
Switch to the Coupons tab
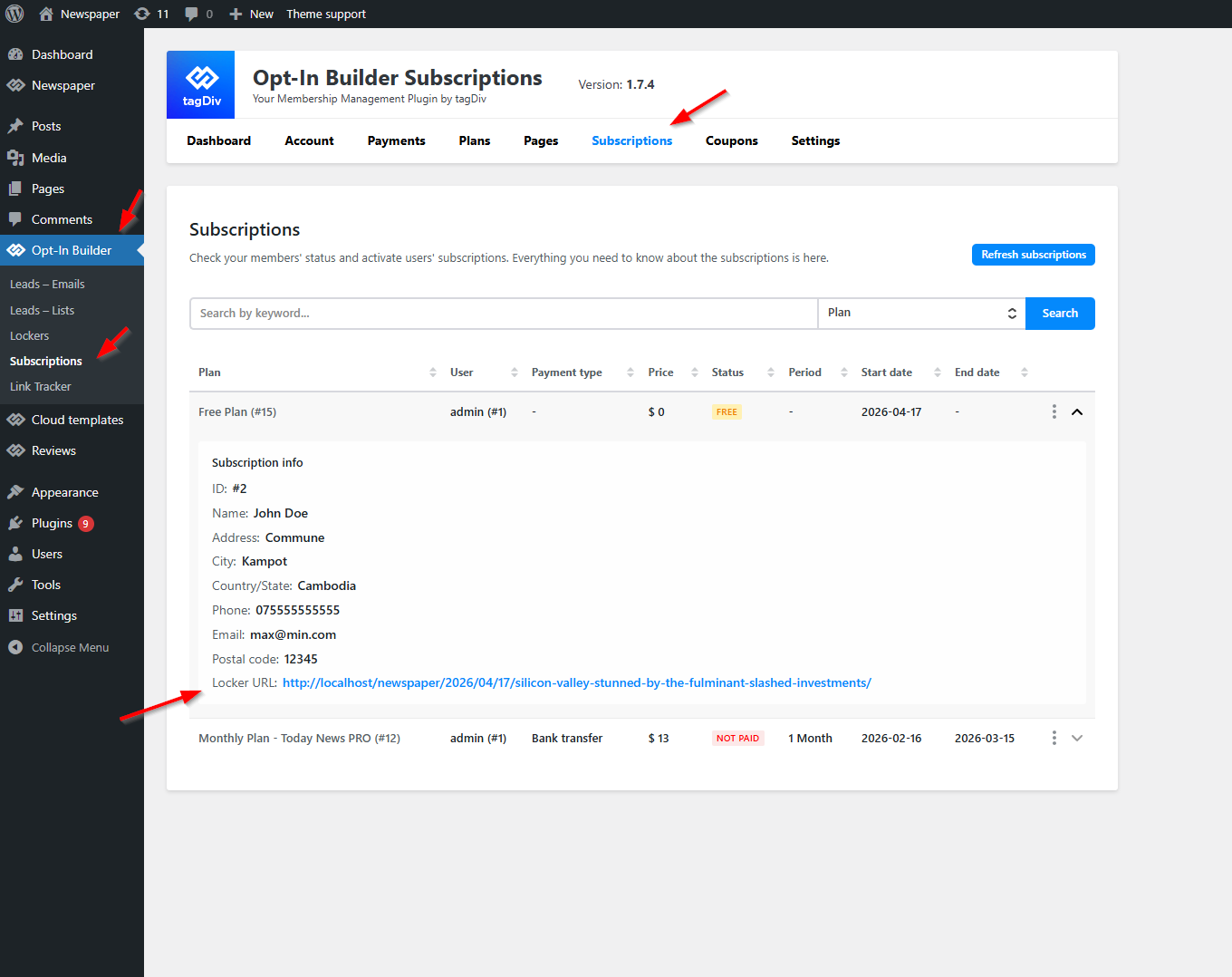click(731, 140)
